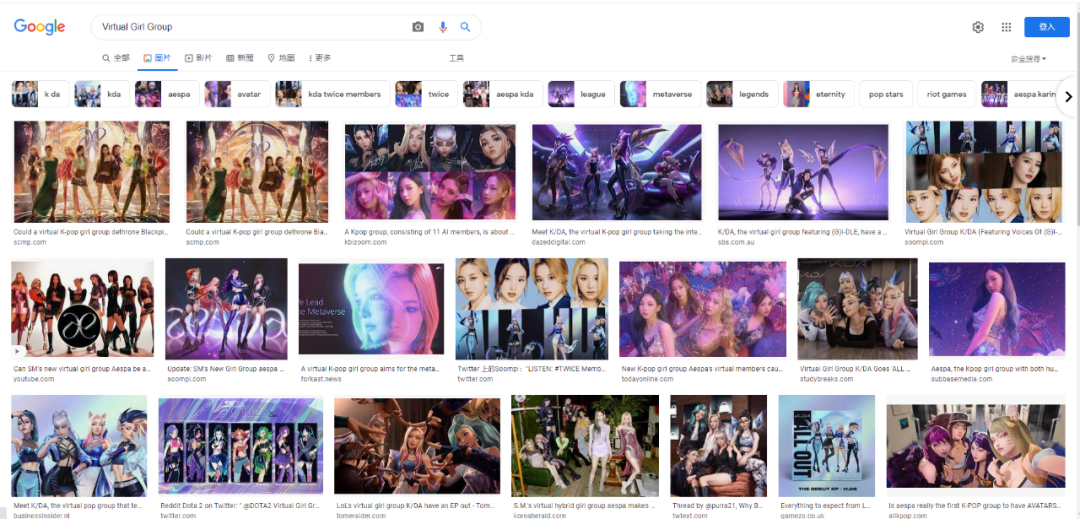Click the magnifier search button
Viewport: 1080px width, 519px height.
point(466,27)
